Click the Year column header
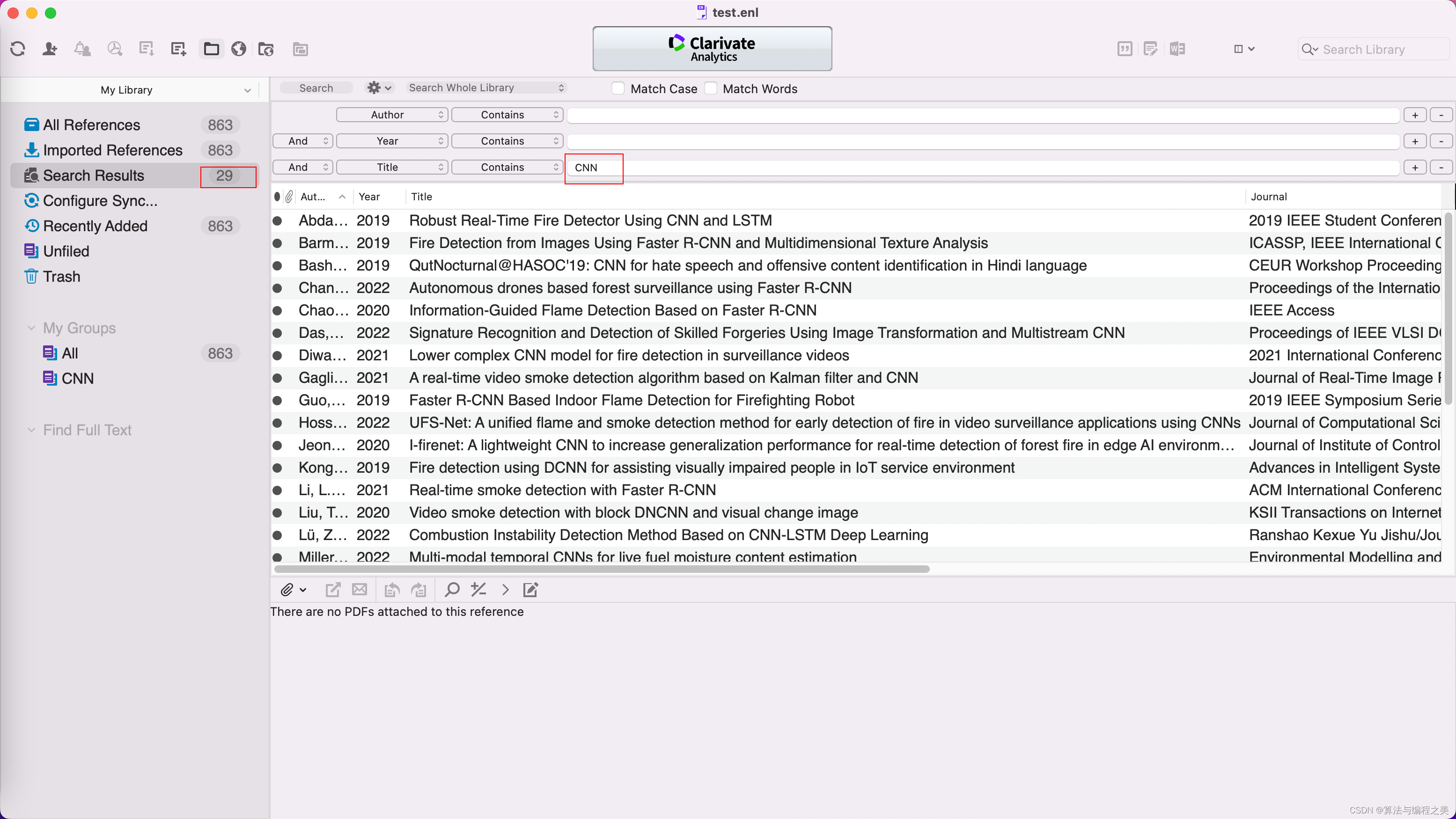Viewport: 1456px width, 819px height. pos(369,197)
